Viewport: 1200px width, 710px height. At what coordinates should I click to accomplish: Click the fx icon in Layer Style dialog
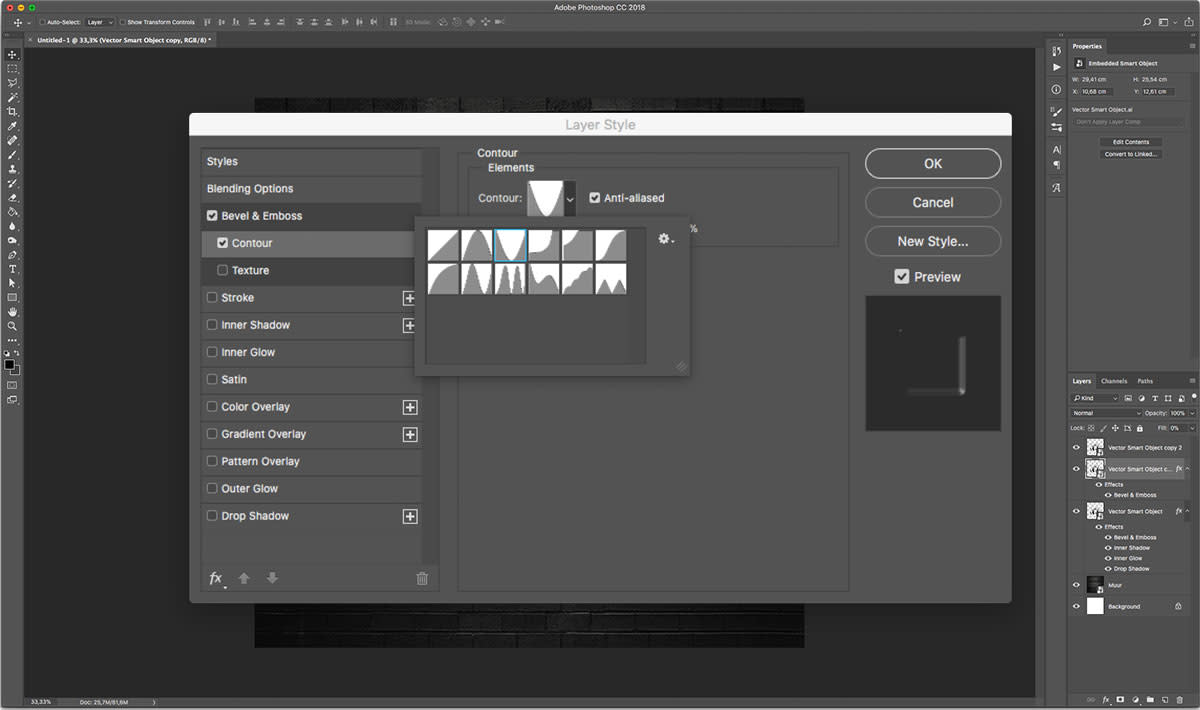pos(216,578)
